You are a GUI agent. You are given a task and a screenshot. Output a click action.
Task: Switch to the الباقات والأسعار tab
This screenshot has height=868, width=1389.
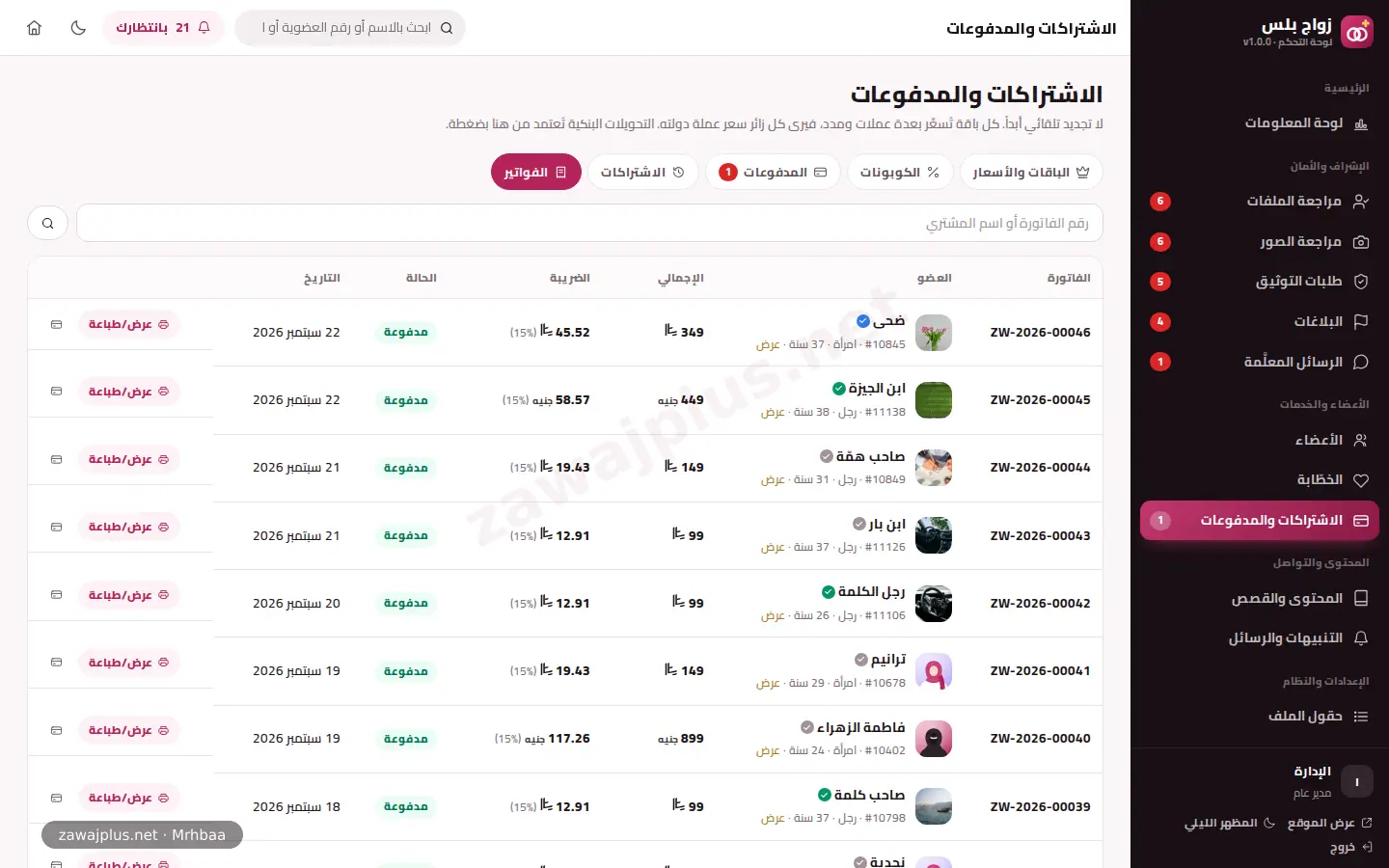1031,173
